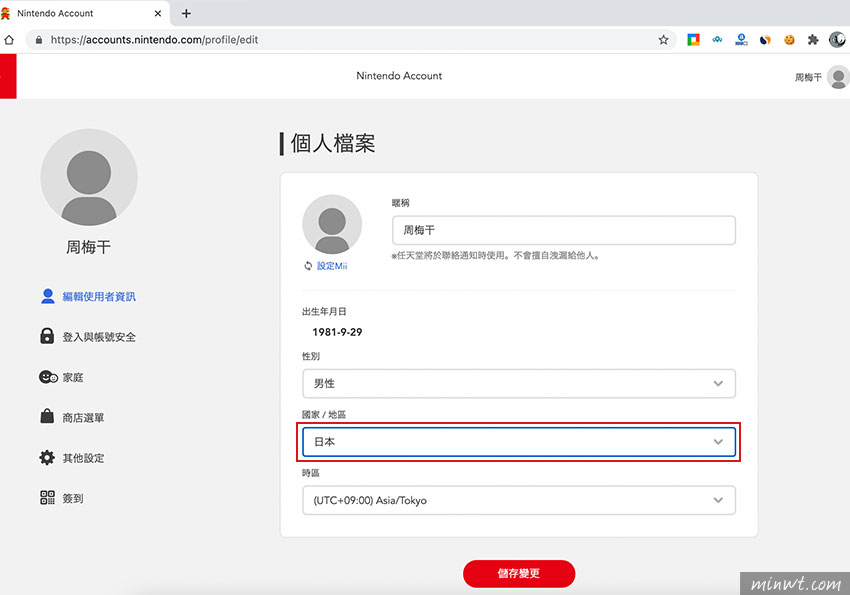Close the Nintendo Account tab
This screenshot has width=850, height=595.
(x=158, y=13)
